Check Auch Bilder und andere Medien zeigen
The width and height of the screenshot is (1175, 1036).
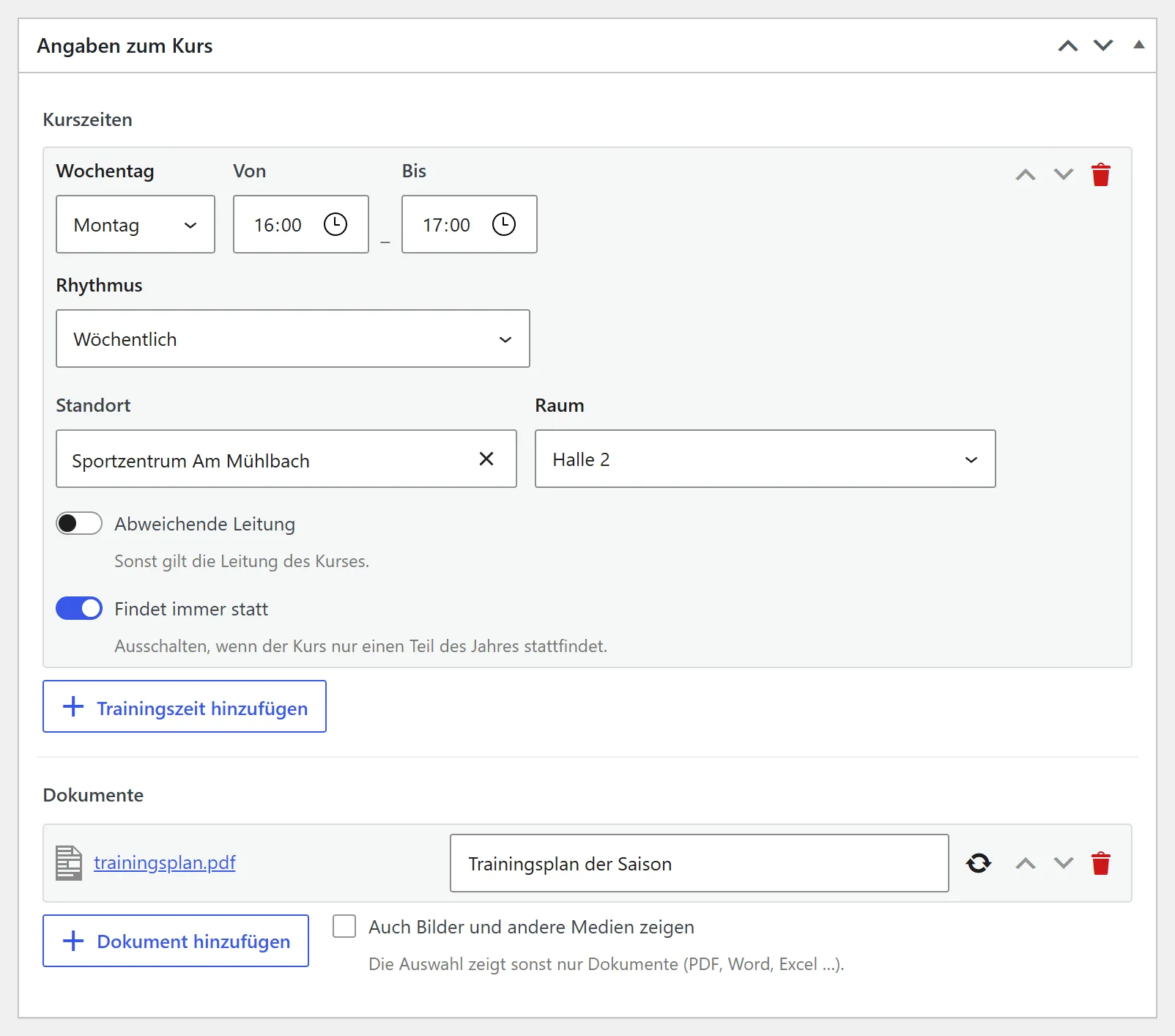click(344, 926)
